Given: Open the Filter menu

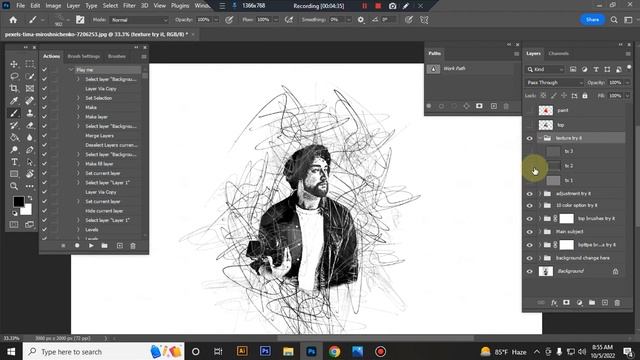Looking at the screenshot, I should (x=129, y=6).
